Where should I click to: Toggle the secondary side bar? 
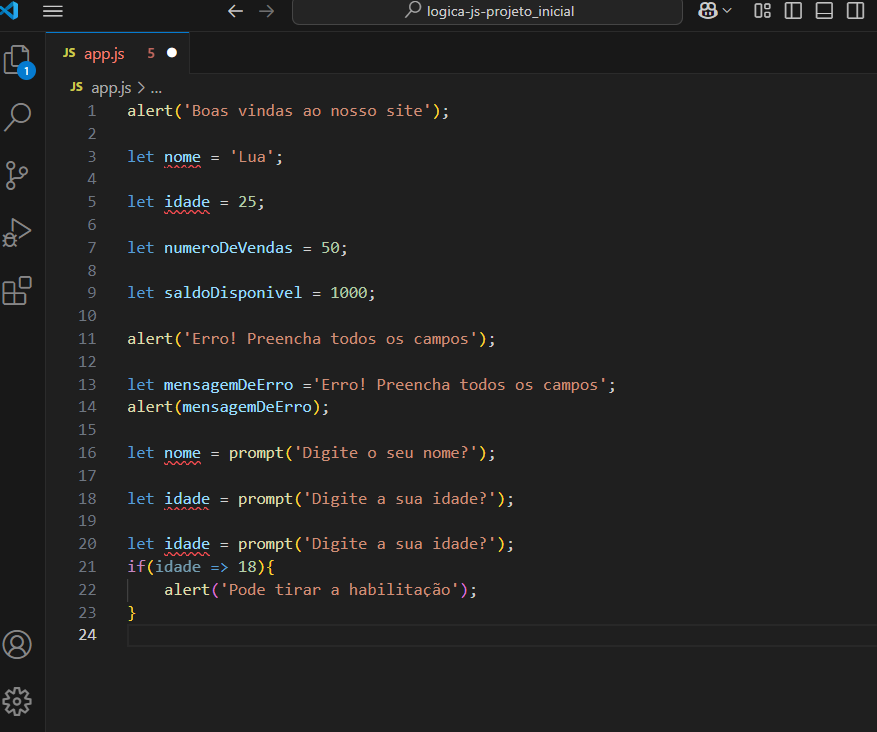coord(855,11)
